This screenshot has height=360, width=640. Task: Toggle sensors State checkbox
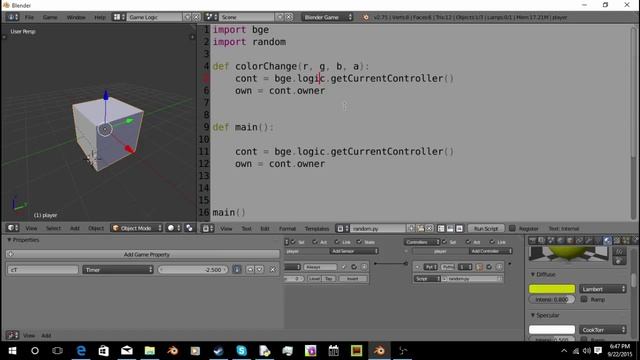tap(359, 242)
